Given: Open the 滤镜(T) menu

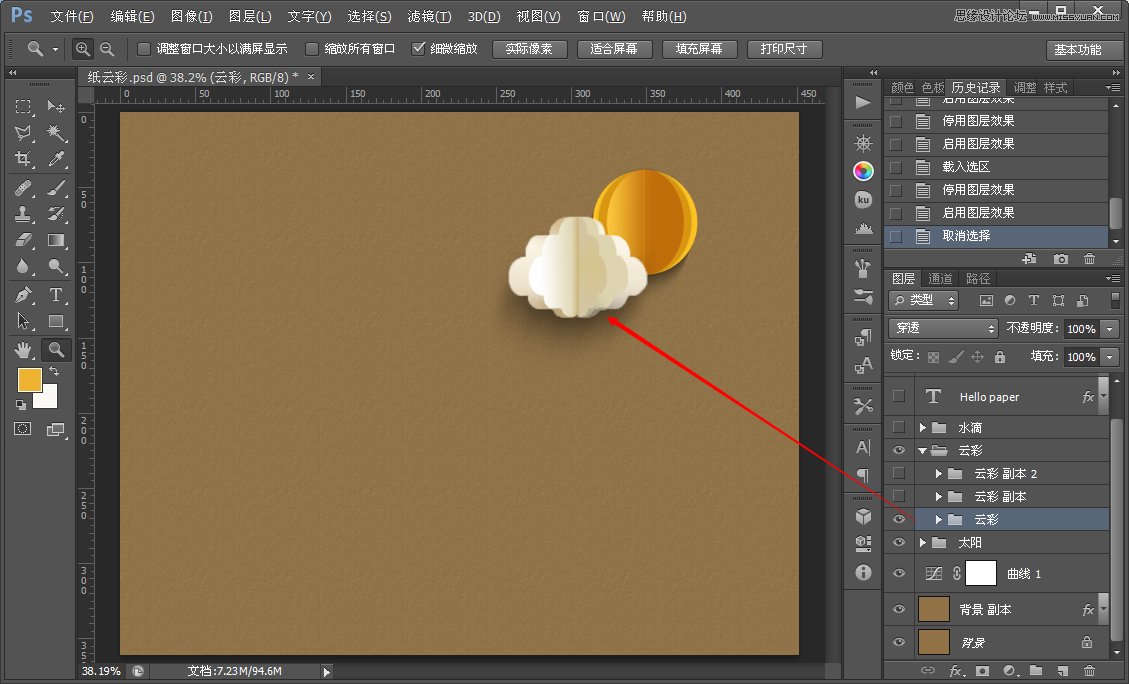Looking at the screenshot, I should [x=429, y=17].
